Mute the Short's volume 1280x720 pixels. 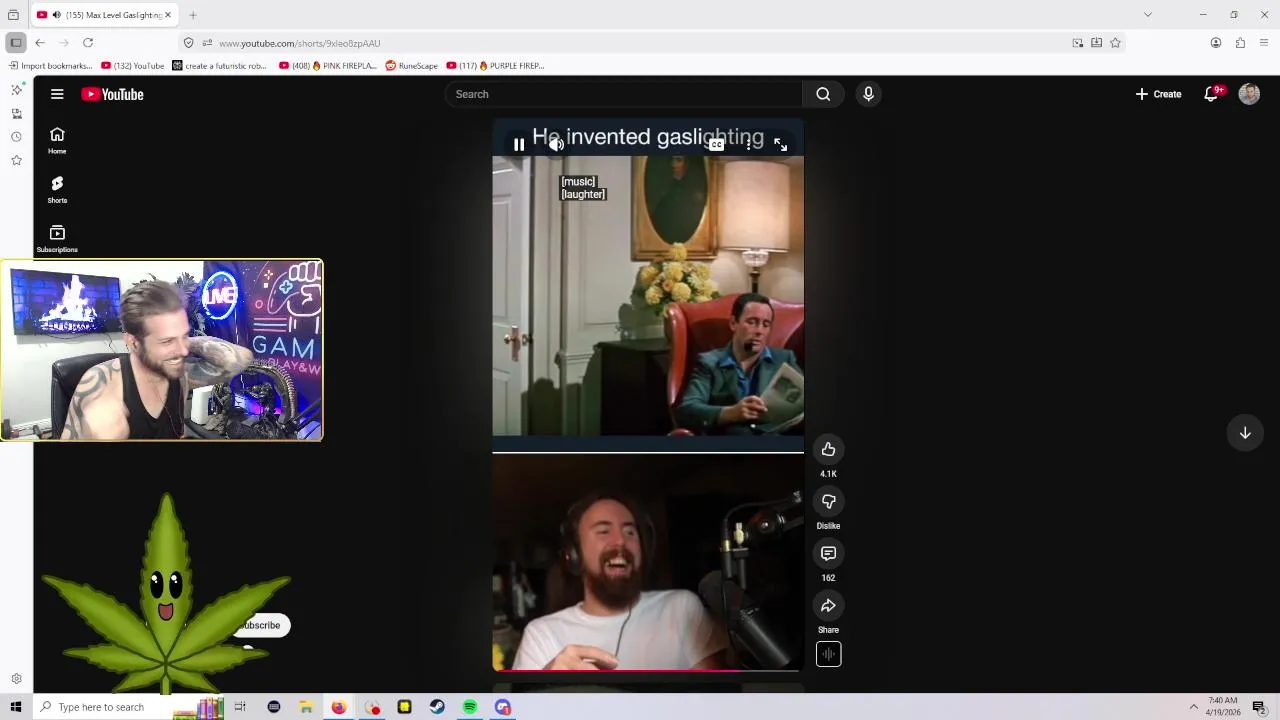coord(556,144)
